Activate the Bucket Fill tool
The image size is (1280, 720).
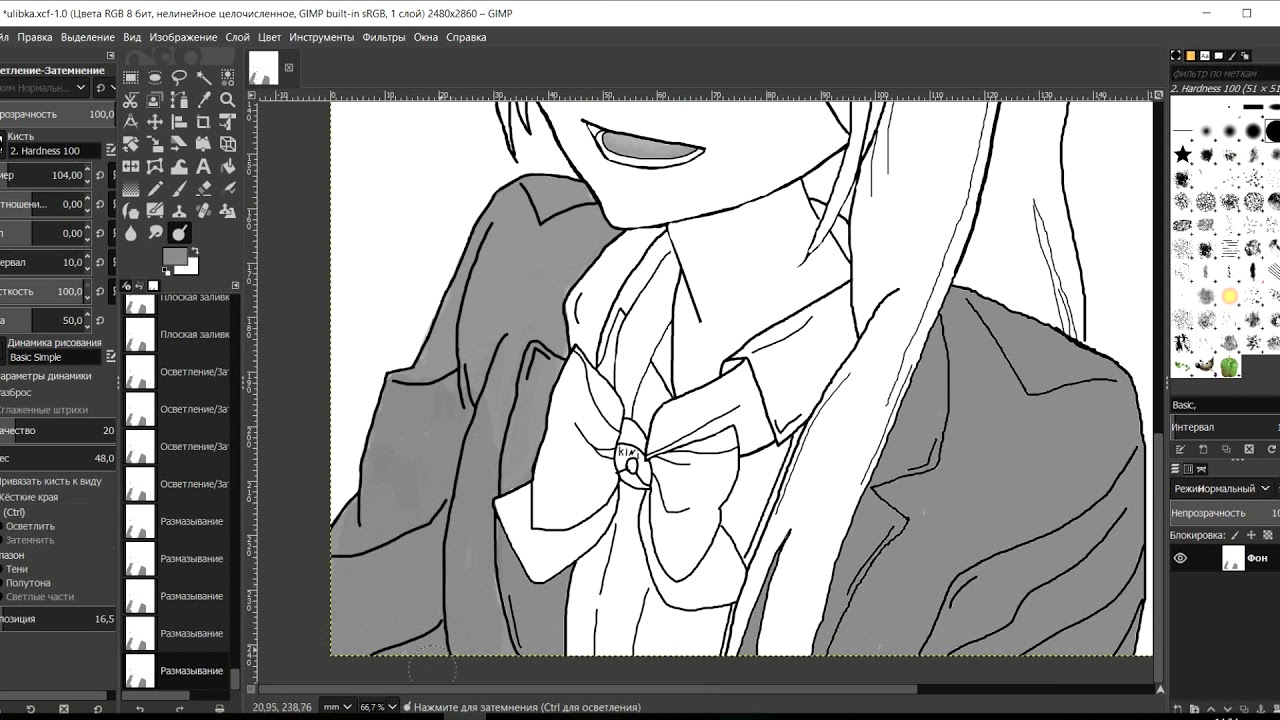point(228,166)
